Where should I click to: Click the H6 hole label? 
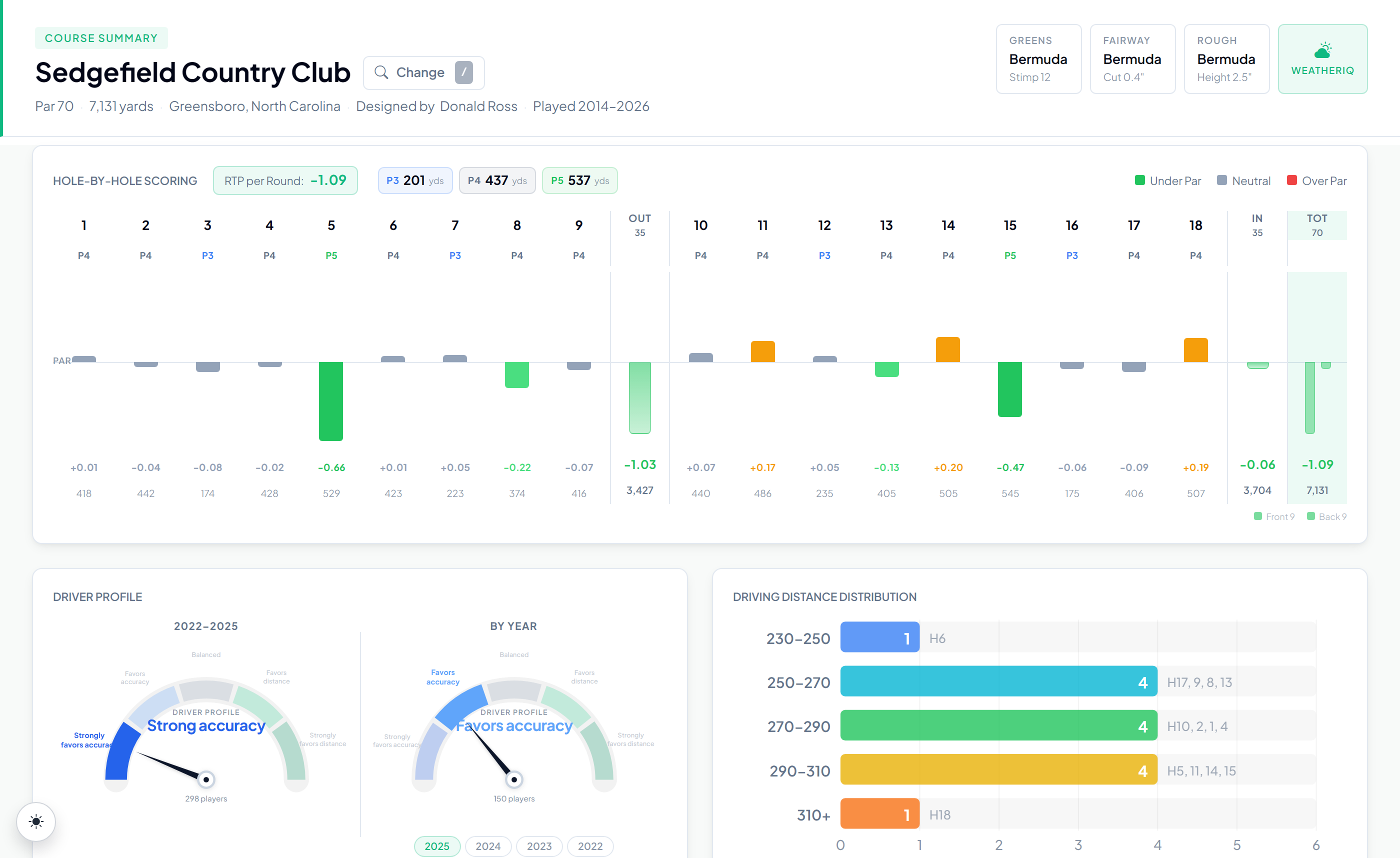click(937, 638)
